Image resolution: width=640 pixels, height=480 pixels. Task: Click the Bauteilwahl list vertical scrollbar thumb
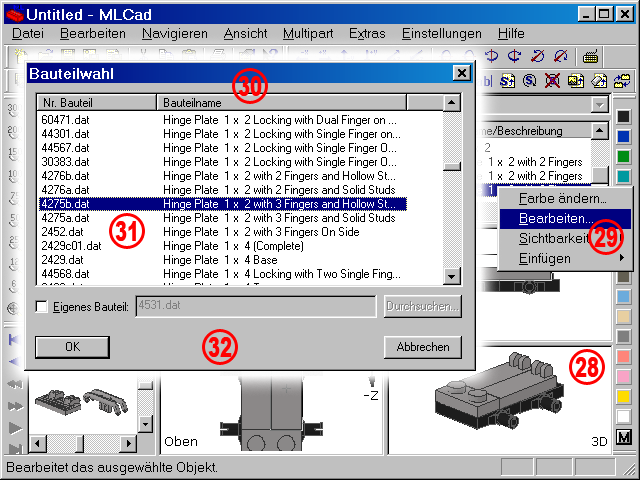(x=451, y=166)
